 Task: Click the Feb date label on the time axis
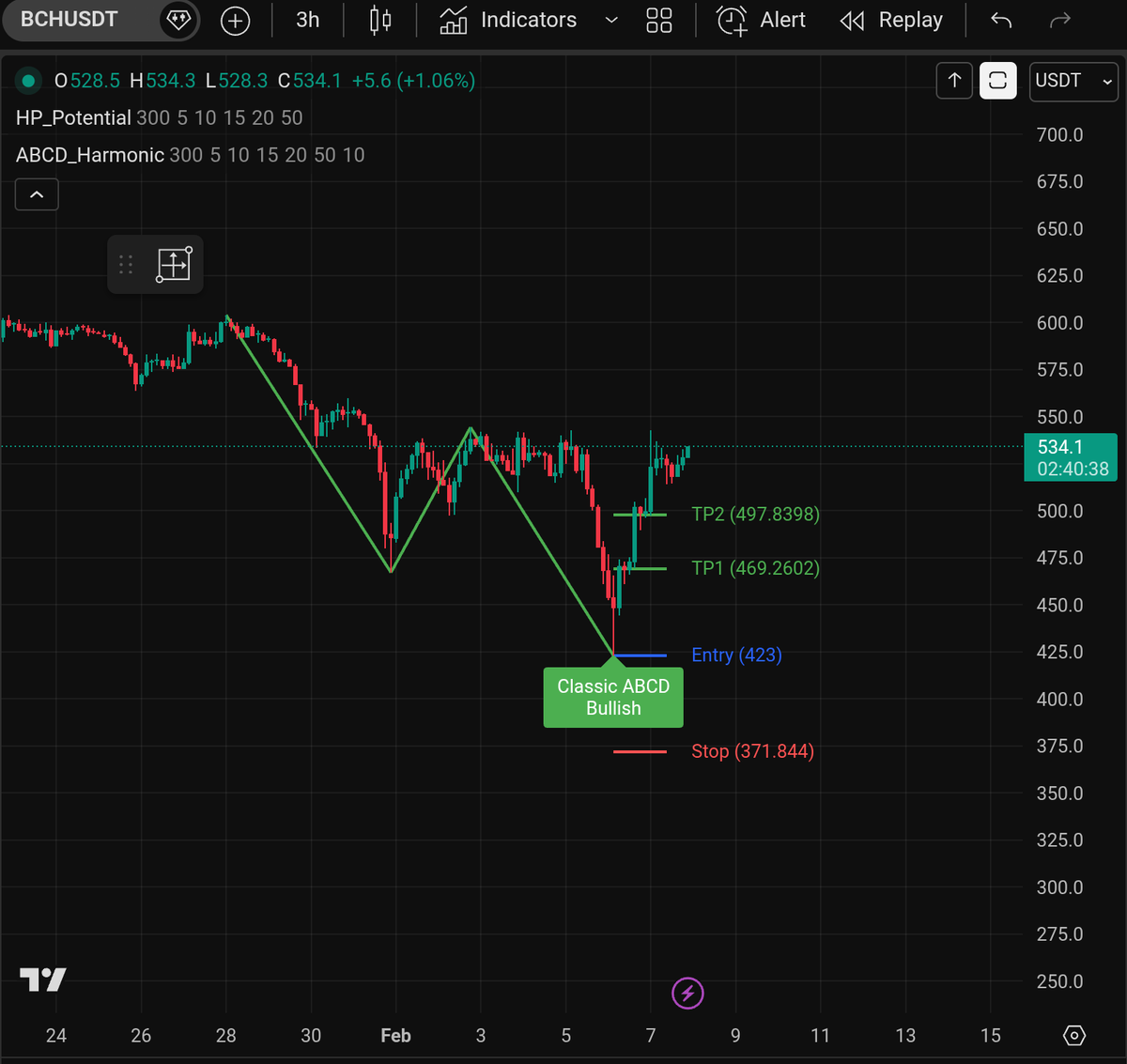click(x=395, y=1035)
